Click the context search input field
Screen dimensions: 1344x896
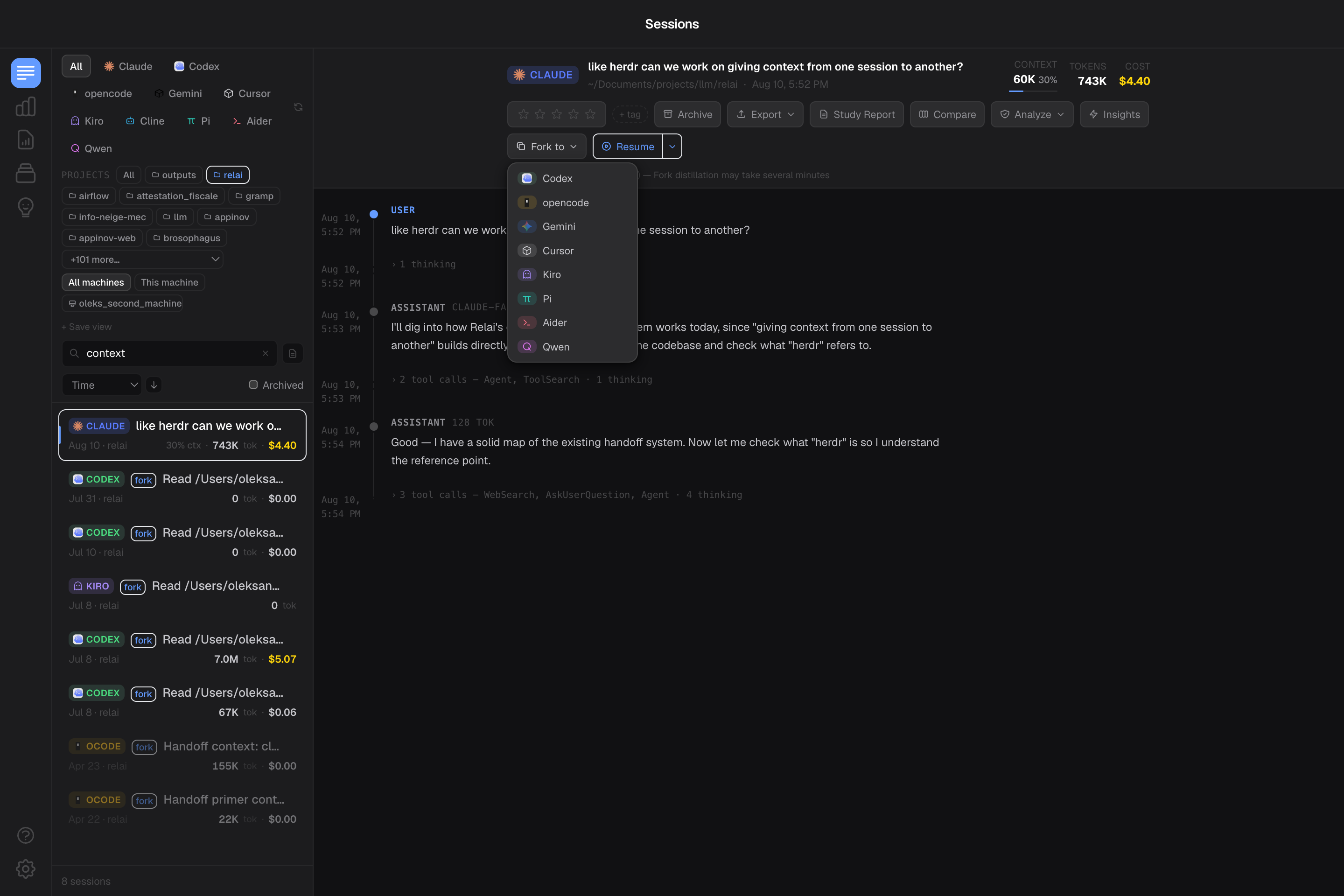pyautogui.click(x=169, y=353)
